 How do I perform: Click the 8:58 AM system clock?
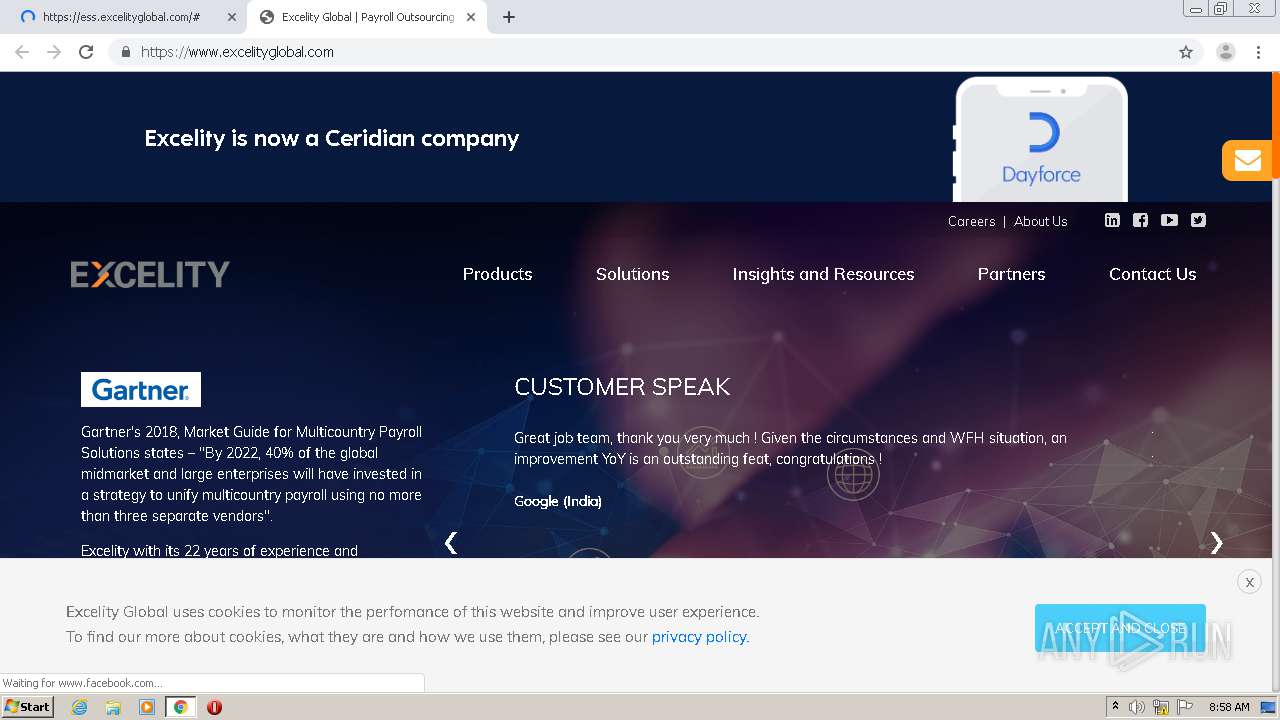click(x=1229, y=707)
